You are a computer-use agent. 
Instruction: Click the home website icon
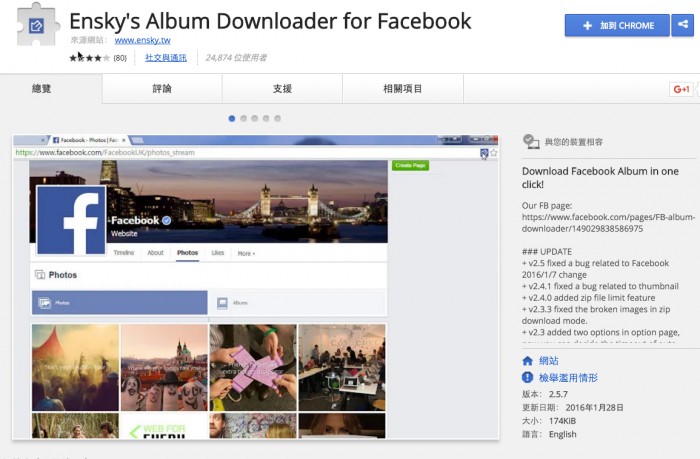tap(527, 361)
